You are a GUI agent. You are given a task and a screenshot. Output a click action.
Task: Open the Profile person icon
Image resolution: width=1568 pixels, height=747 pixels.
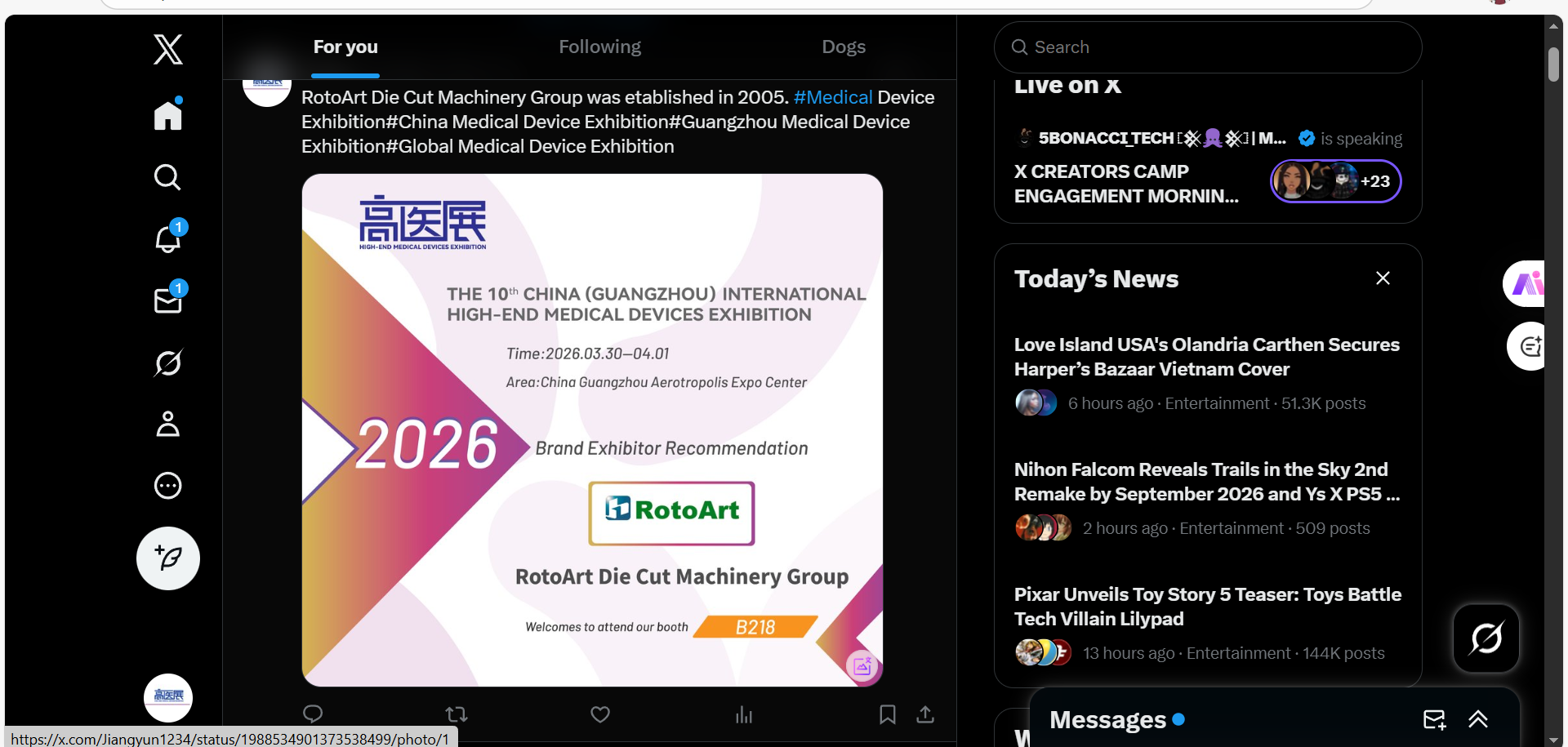[x=168, y=424]
